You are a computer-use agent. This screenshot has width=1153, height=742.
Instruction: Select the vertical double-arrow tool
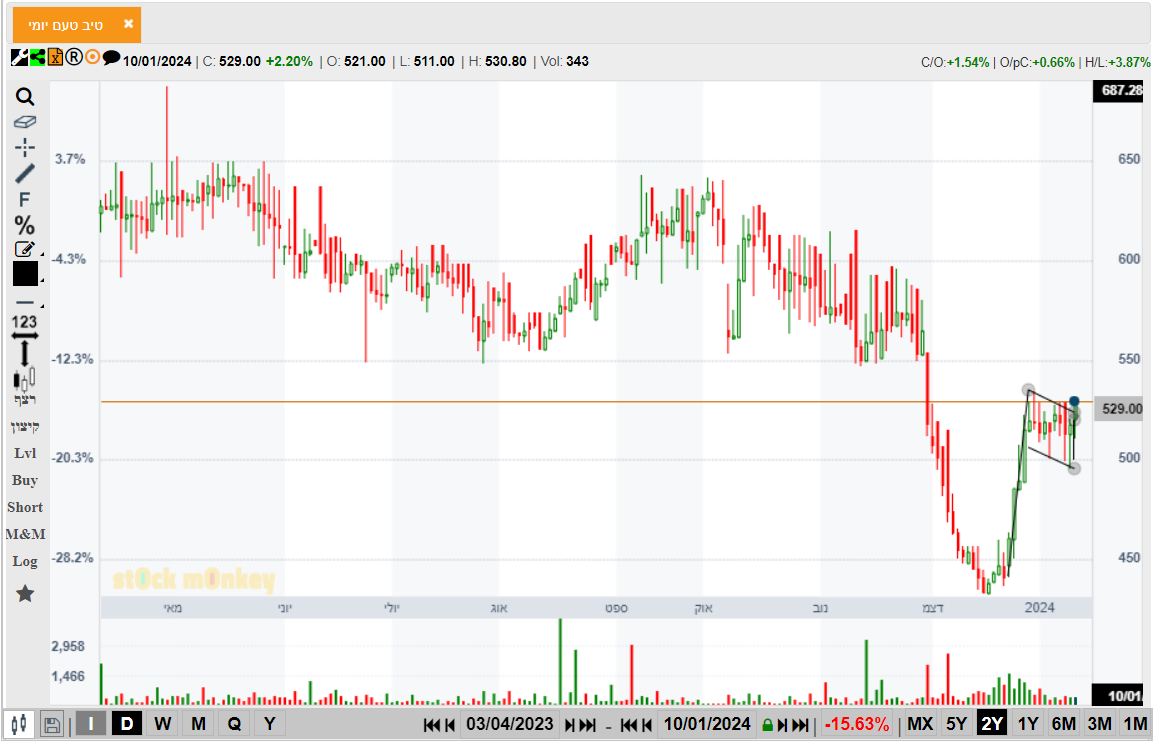(x=25, y=354)
